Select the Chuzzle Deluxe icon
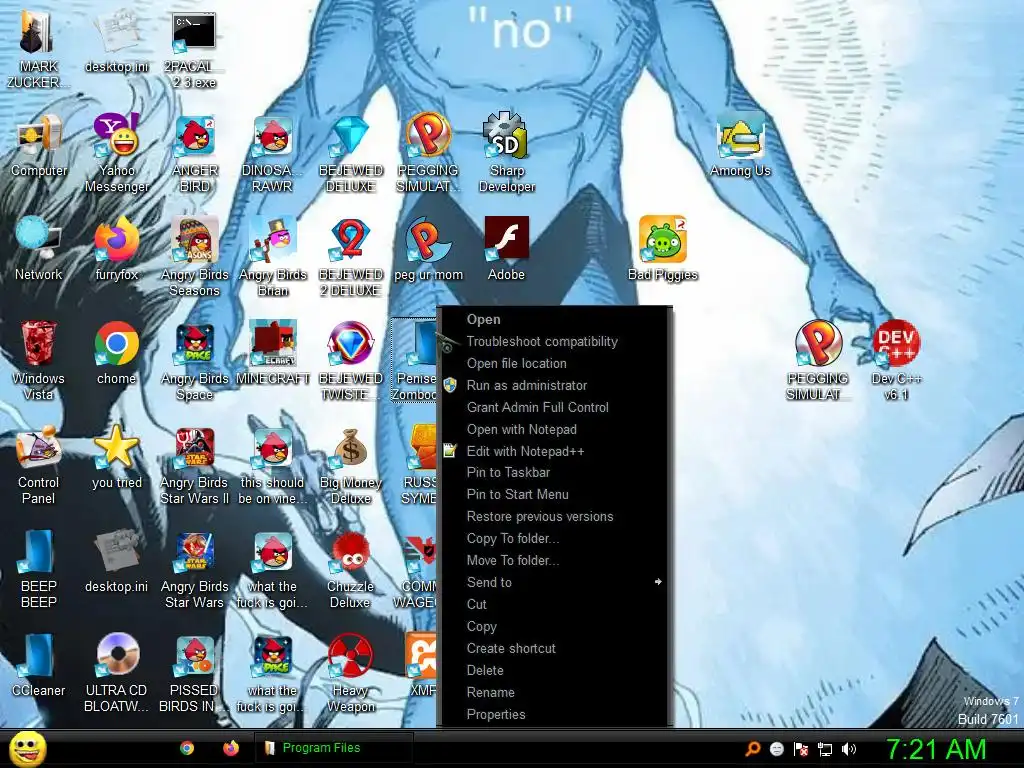The width and height of the screenshot is (1024, 768). pyautogui.click(x=351, y=552)
